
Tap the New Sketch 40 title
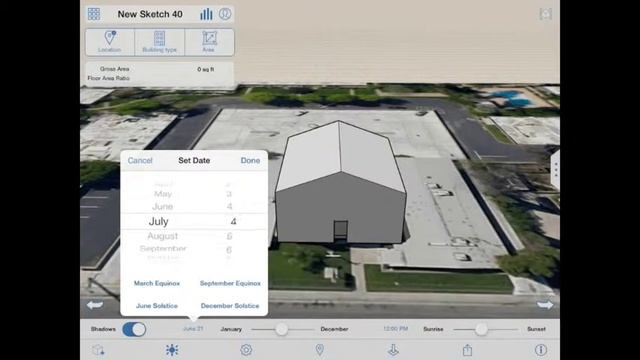point(150,14)
